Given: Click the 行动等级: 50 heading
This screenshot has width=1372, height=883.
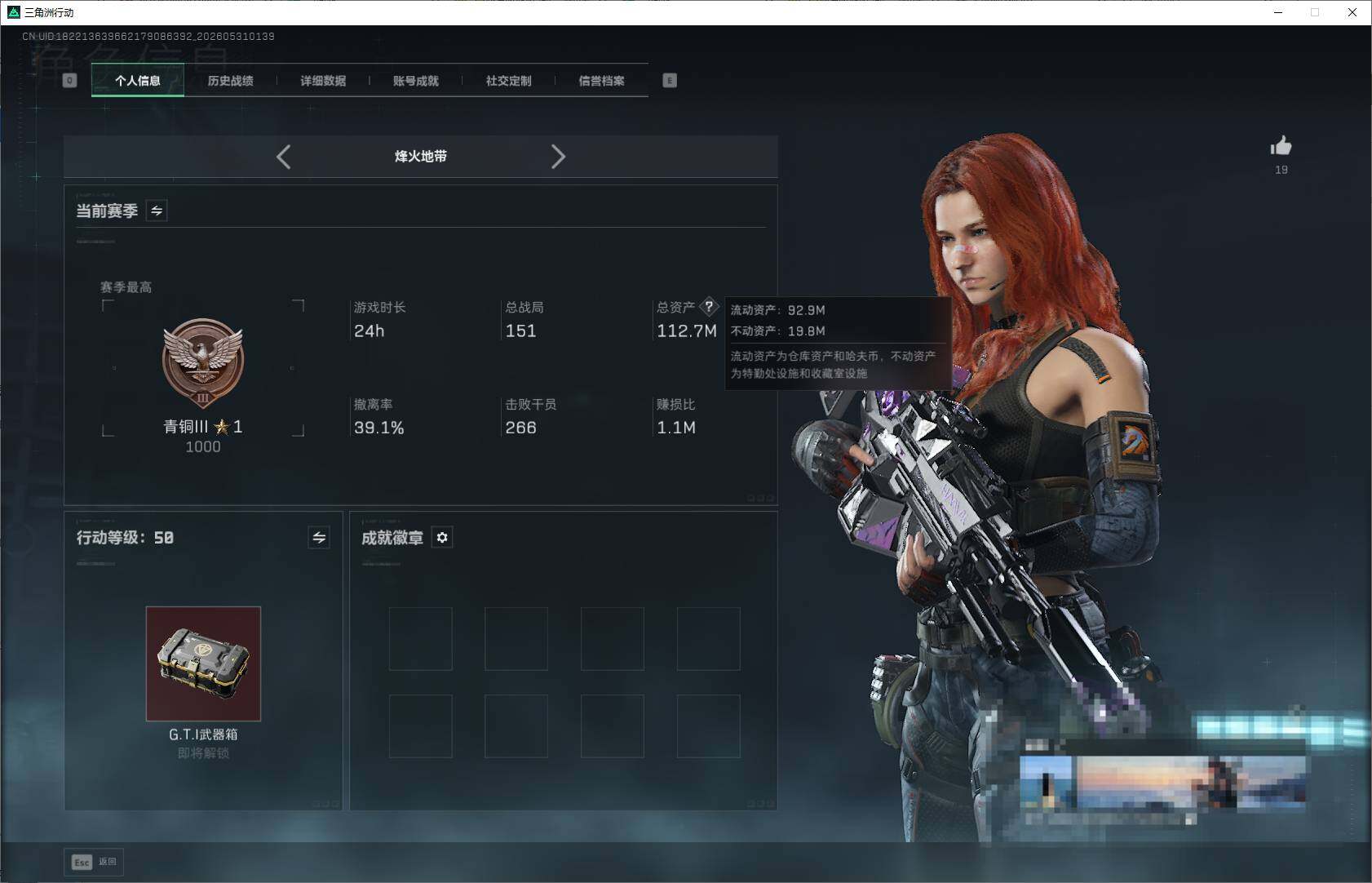Looking at the screenshot, I should click(x=125, y=538).
